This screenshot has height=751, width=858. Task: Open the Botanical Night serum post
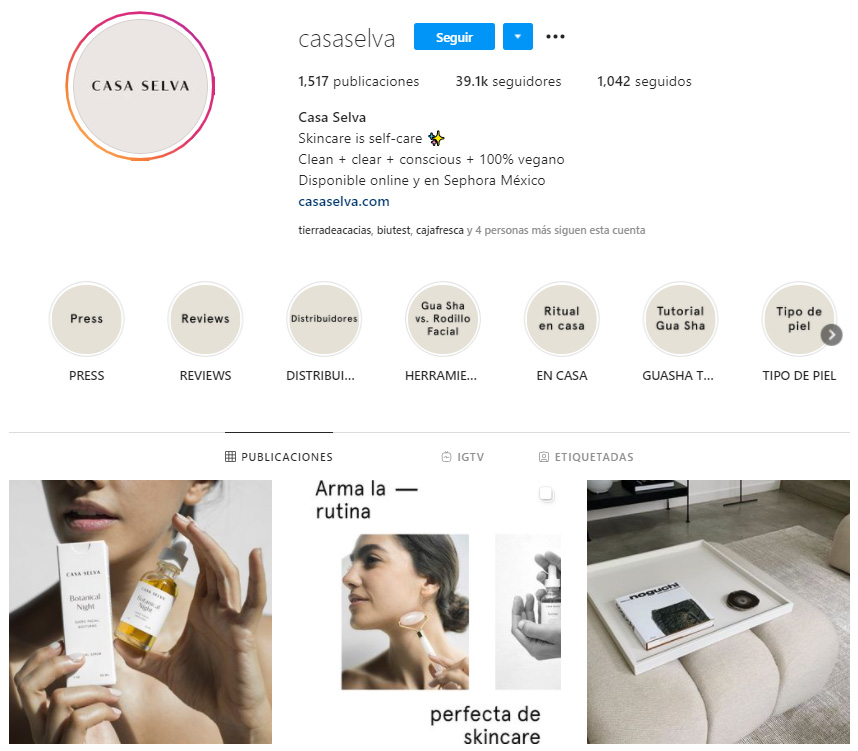[140, 612]
